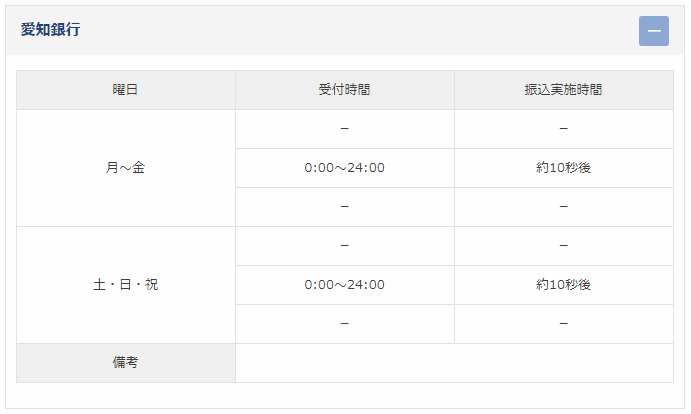Screen dimensions: 691x414
Task: Click last dash under 受付時間 for 月～金
Action: (345, 207)
